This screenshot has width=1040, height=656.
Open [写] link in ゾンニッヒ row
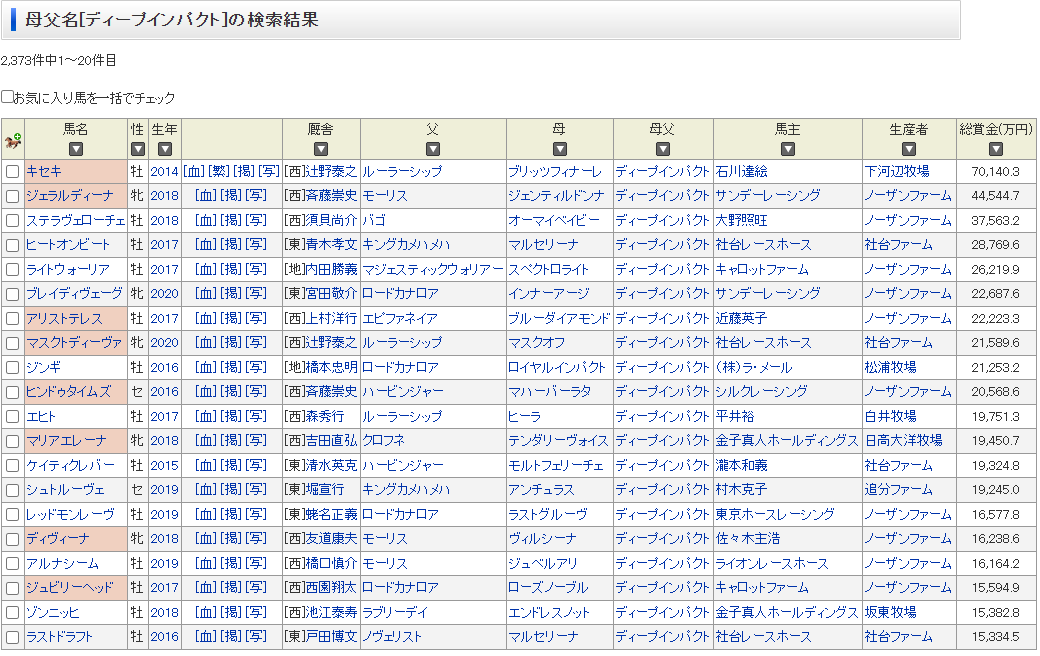point(256,612)
